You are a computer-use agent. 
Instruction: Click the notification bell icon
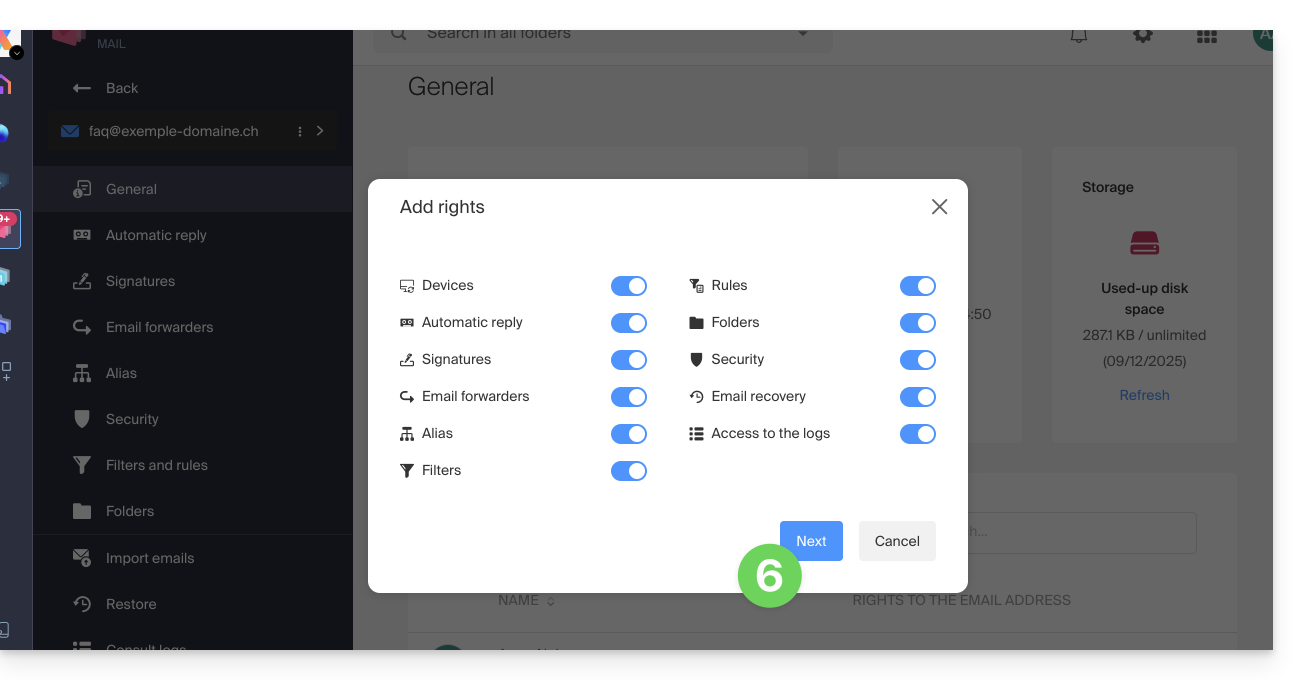click(1079, 36)
